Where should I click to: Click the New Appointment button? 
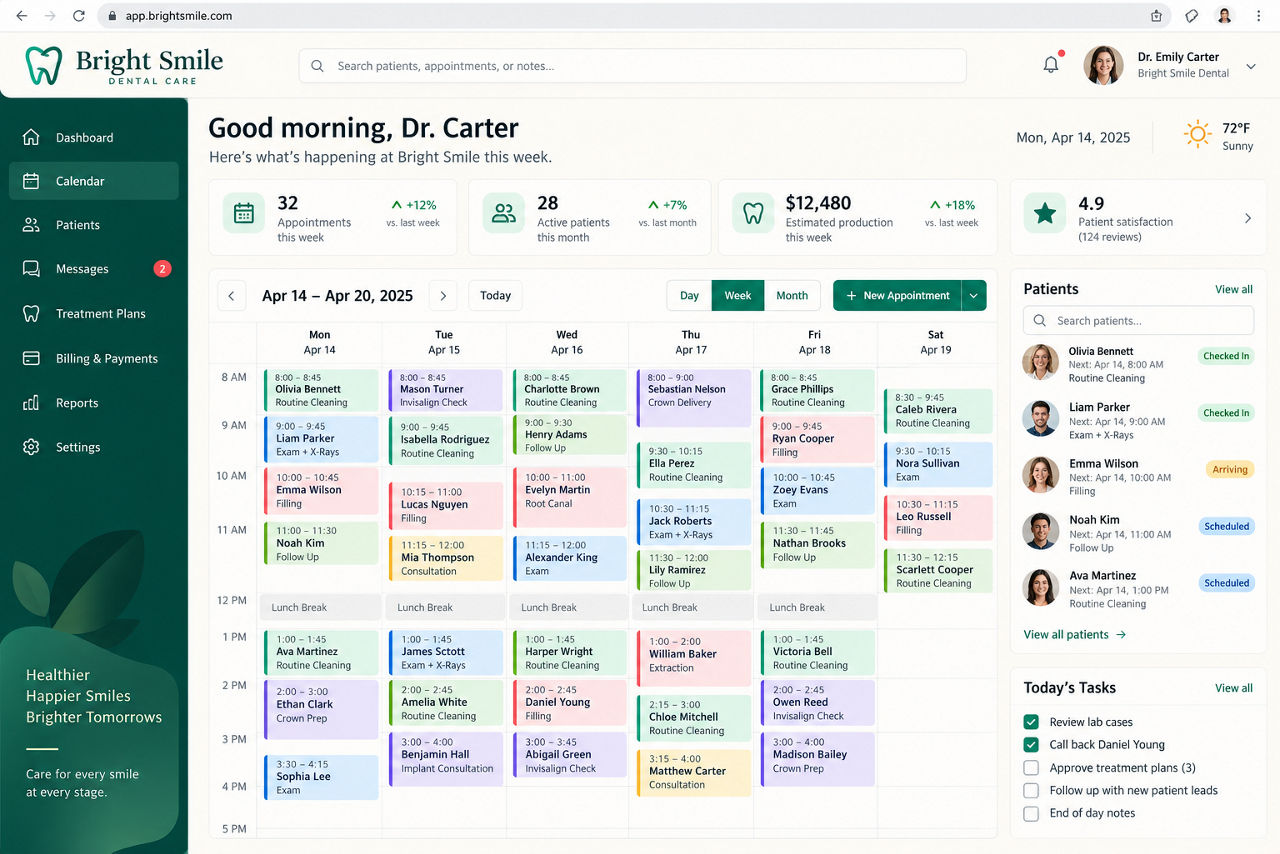[x=897, y=296]
